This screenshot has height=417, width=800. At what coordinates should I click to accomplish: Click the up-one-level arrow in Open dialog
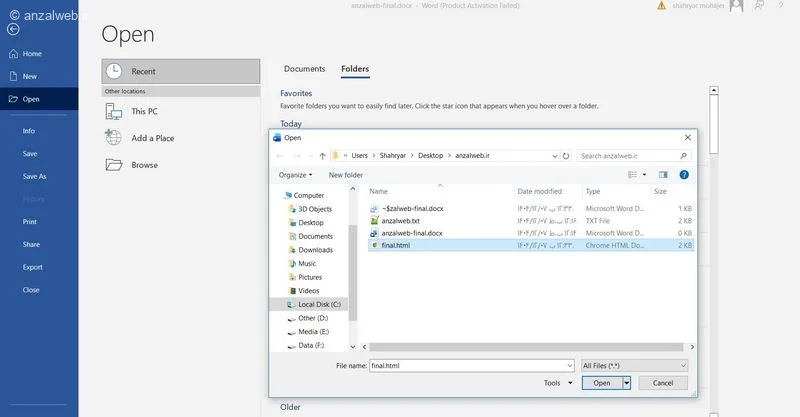[322, 156]
